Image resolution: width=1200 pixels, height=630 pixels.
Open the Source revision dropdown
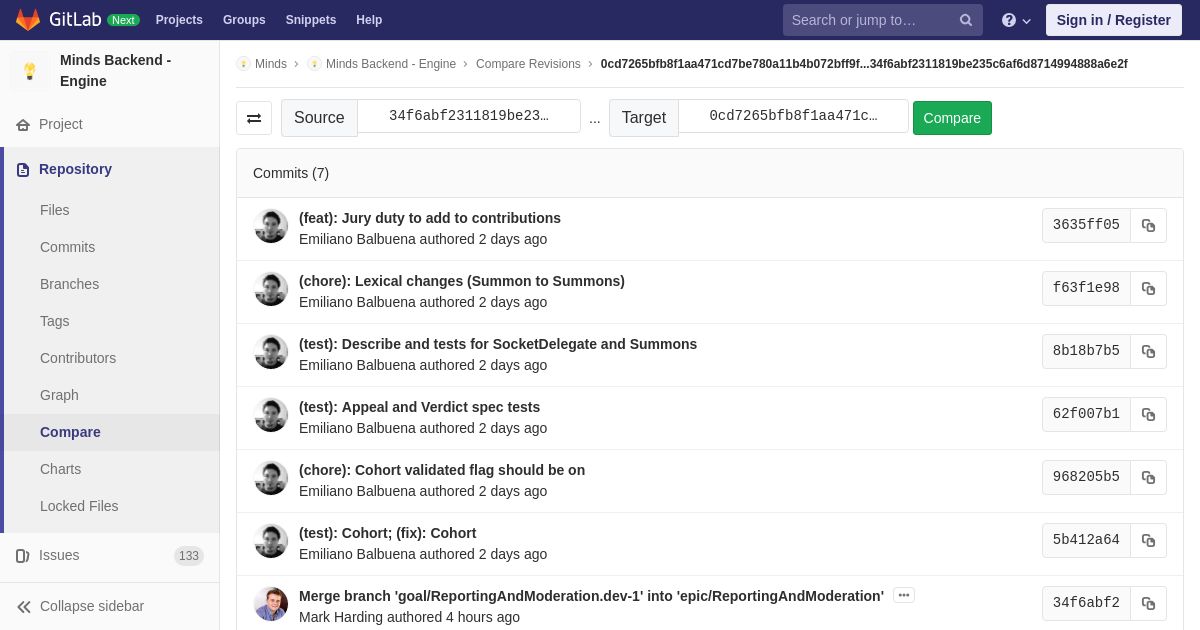469,116
